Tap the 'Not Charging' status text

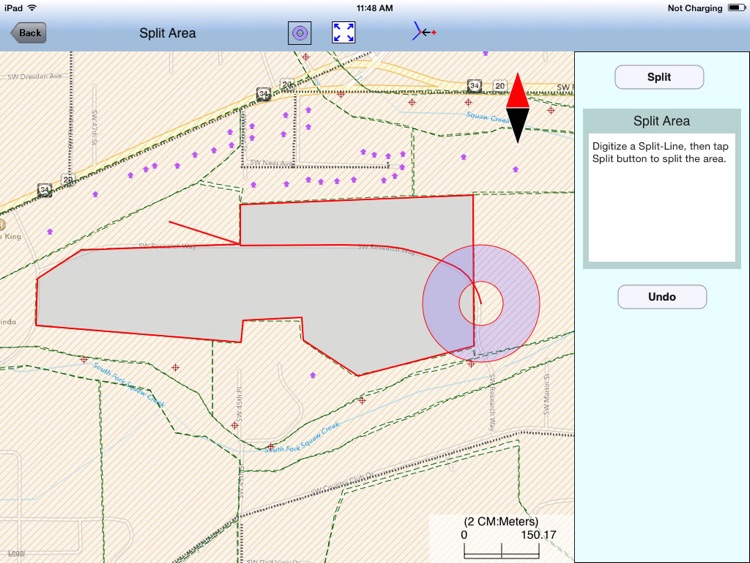pyautogui.click(x=695, y=8)
